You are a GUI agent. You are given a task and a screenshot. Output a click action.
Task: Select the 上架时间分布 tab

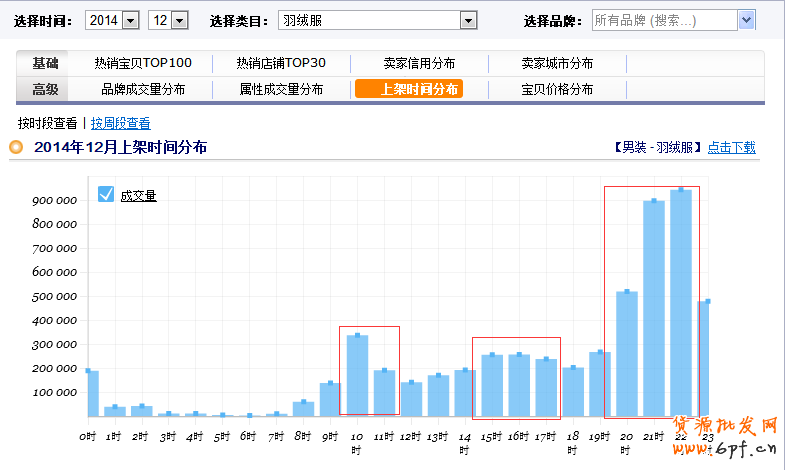pos(419,89)
